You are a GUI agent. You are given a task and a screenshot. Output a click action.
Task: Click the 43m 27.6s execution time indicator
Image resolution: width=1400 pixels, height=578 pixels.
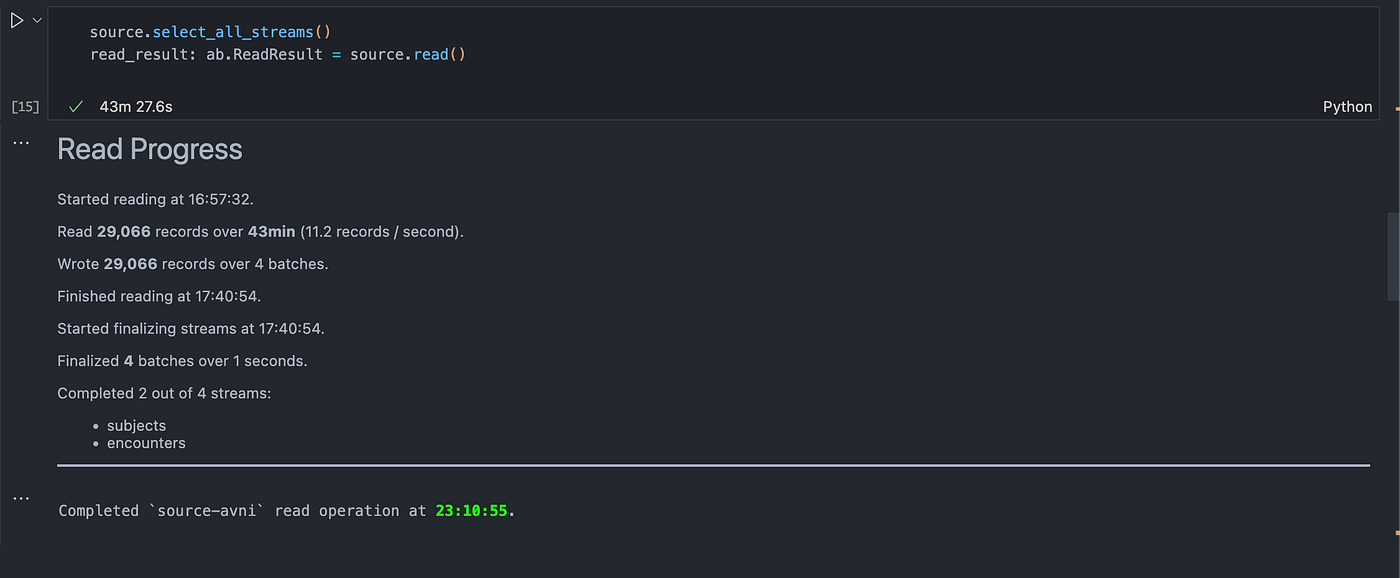click(136, 105)
